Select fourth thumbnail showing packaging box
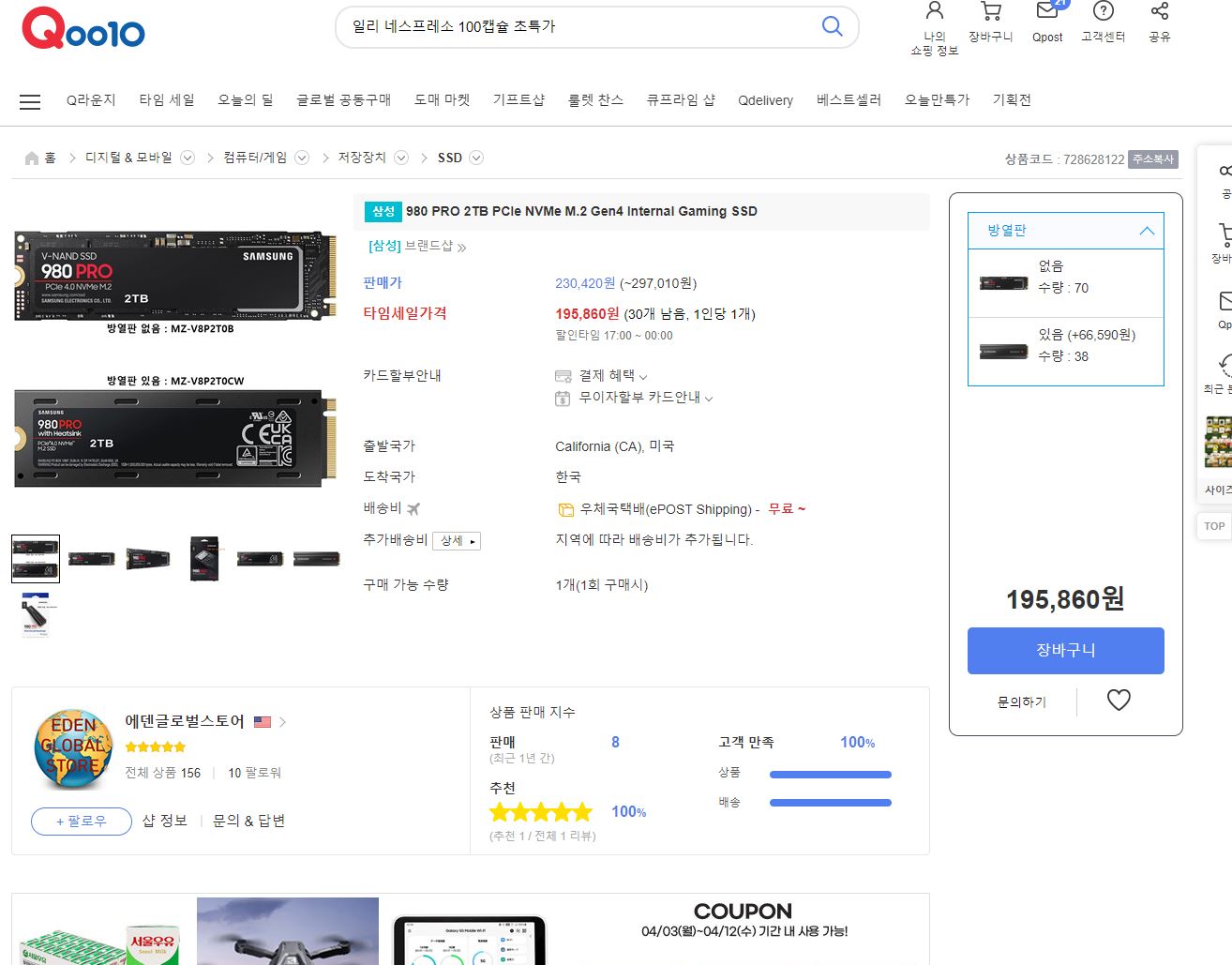Image resolution: width=1232 pixels, height=965 pixels. tap(204, 559)
